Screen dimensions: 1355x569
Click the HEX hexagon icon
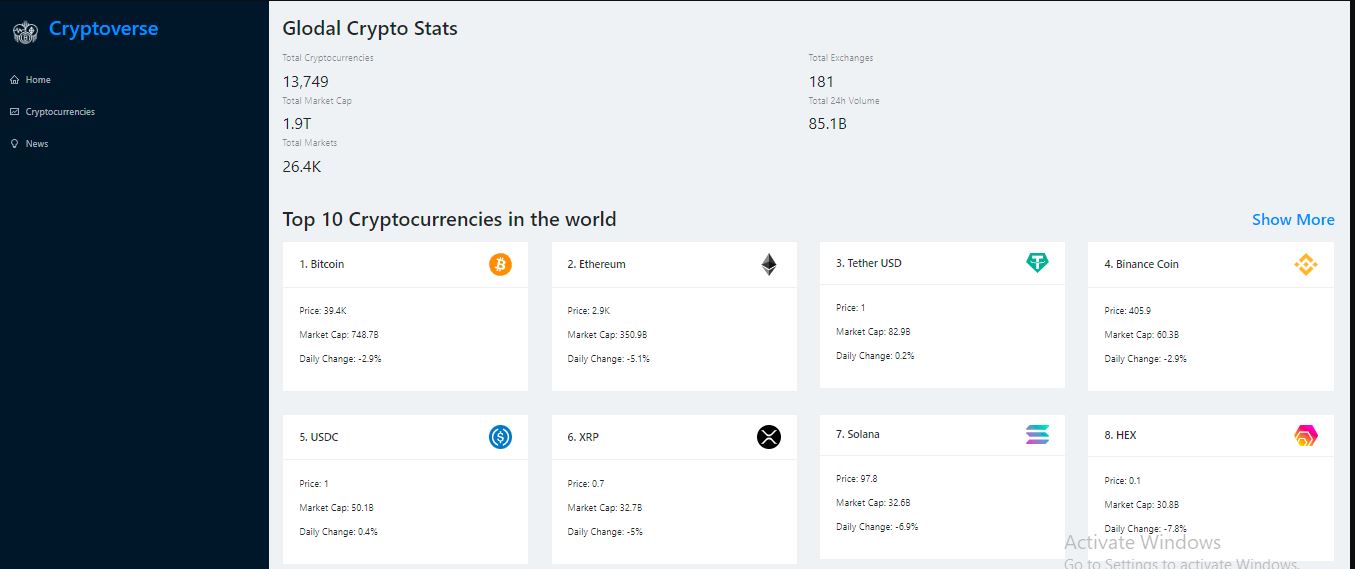click(x=1305, y=435)
